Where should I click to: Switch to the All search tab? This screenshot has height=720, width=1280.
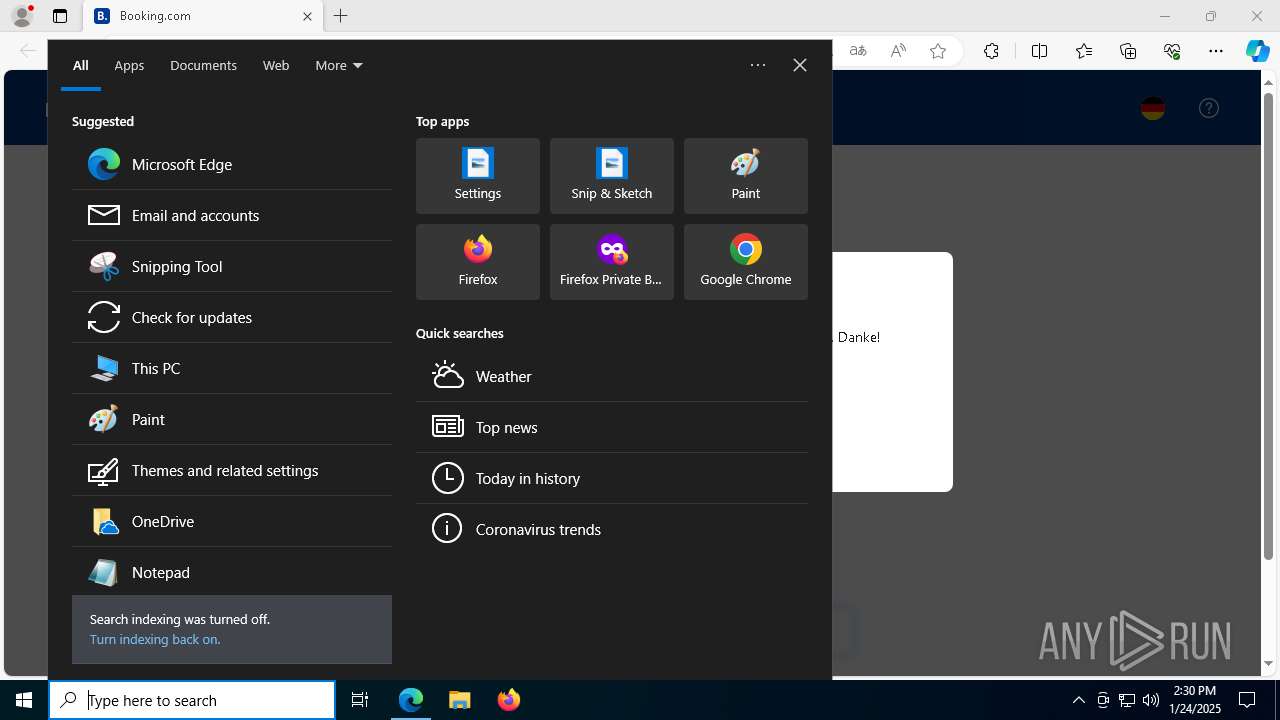tap(81, 65)
